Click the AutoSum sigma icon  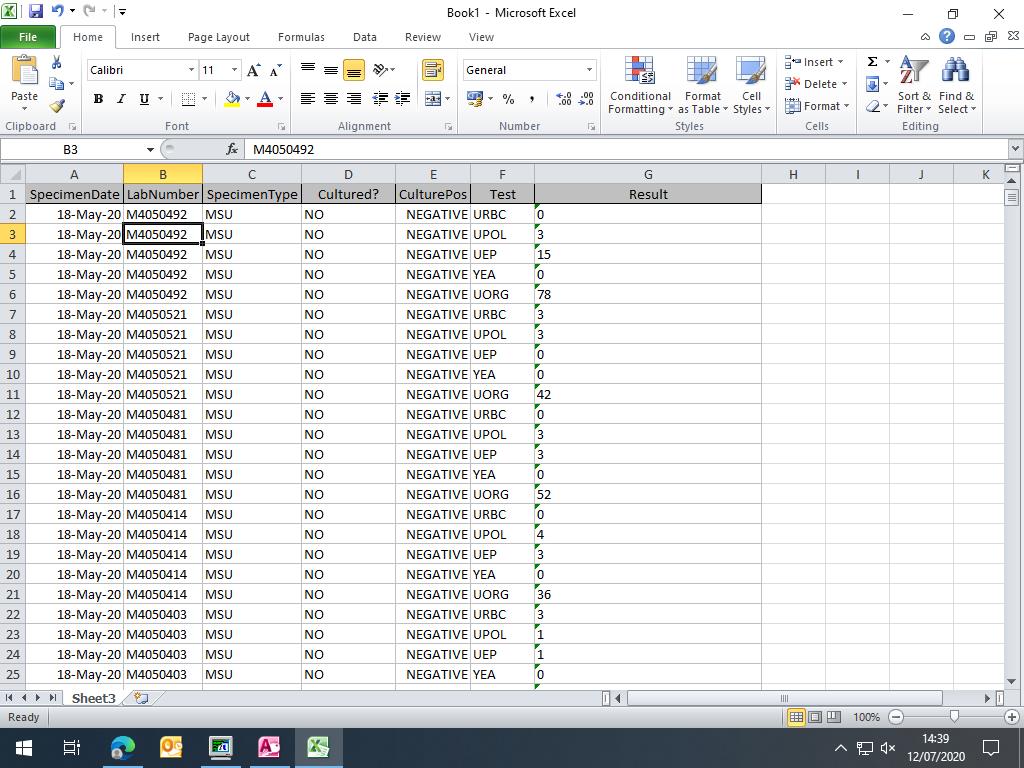[872, 61]
